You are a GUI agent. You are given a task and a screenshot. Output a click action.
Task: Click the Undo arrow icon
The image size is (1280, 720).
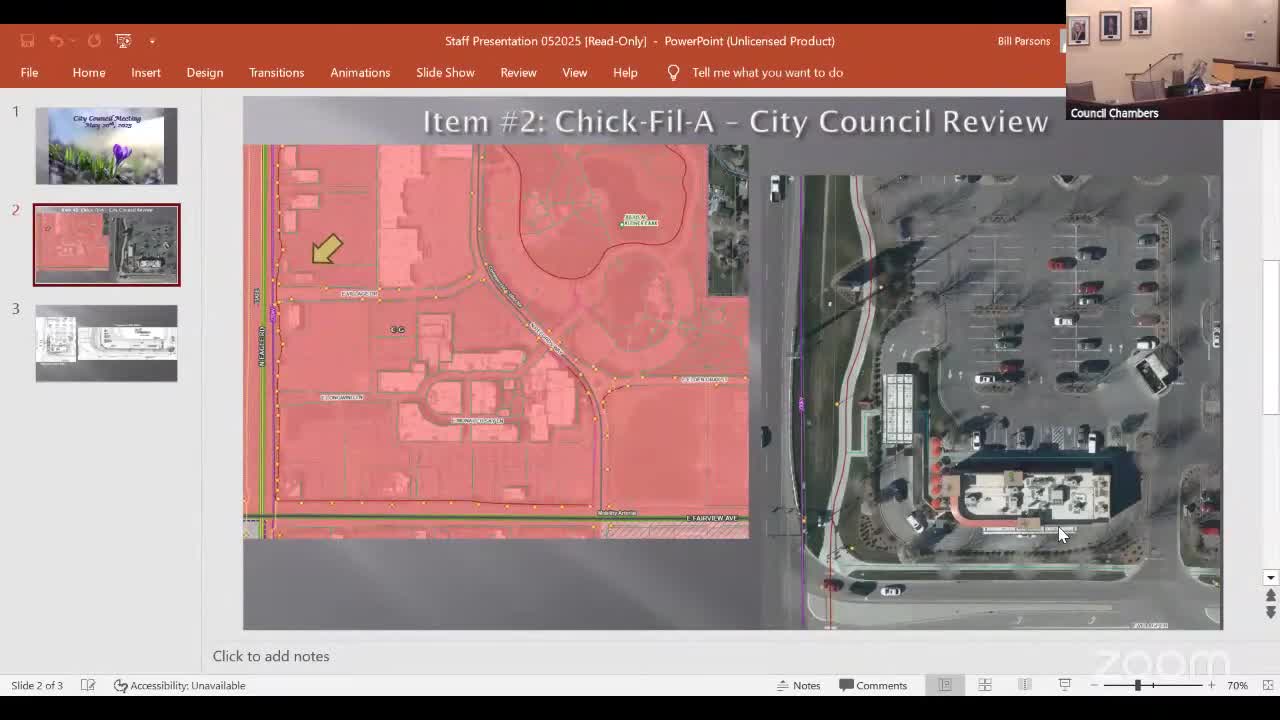[56, 41]
